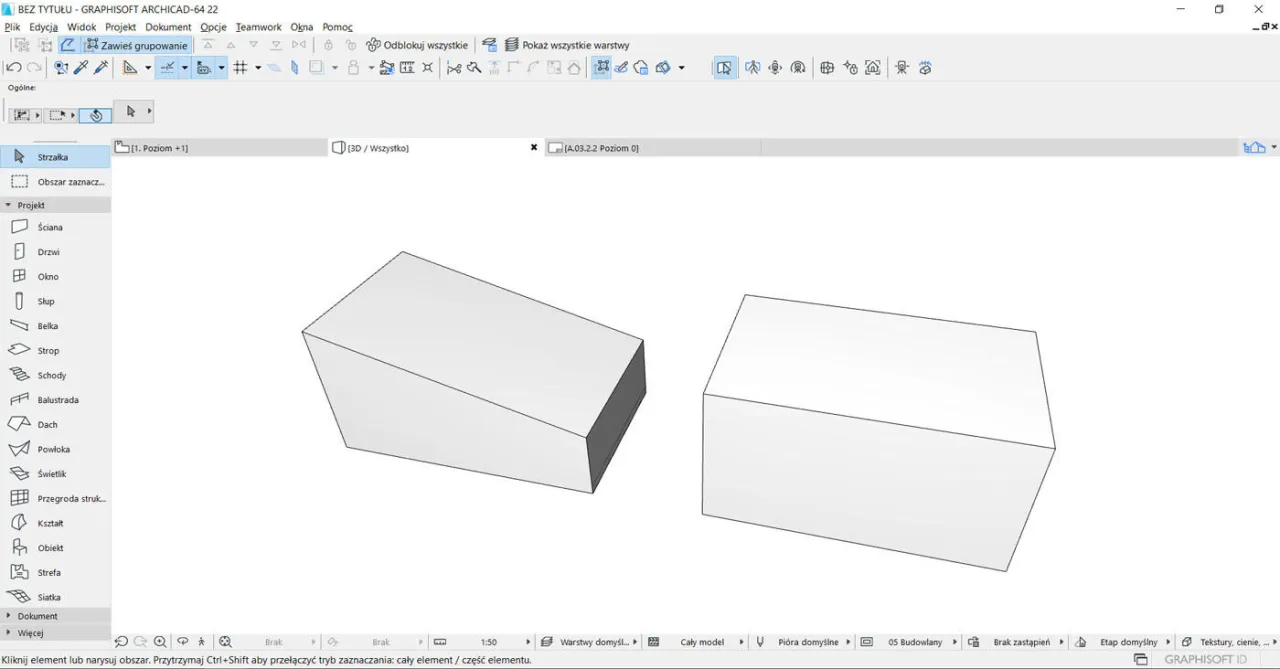Click Odblokuj wszystkie button
The width and height of the screenshot is (1280, 669).
[x=417, y=45]
